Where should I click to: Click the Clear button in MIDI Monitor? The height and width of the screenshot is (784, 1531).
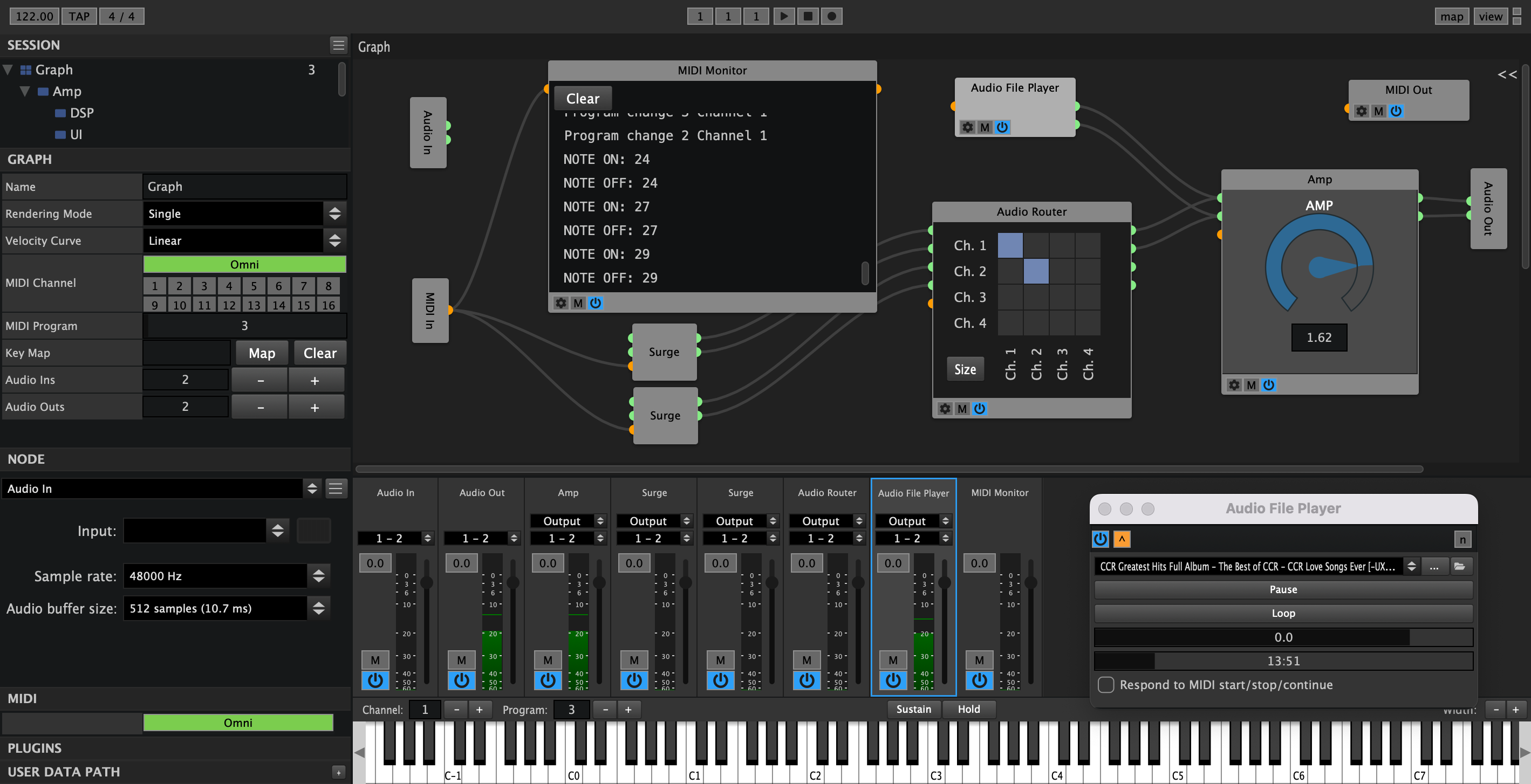point(582,98)
